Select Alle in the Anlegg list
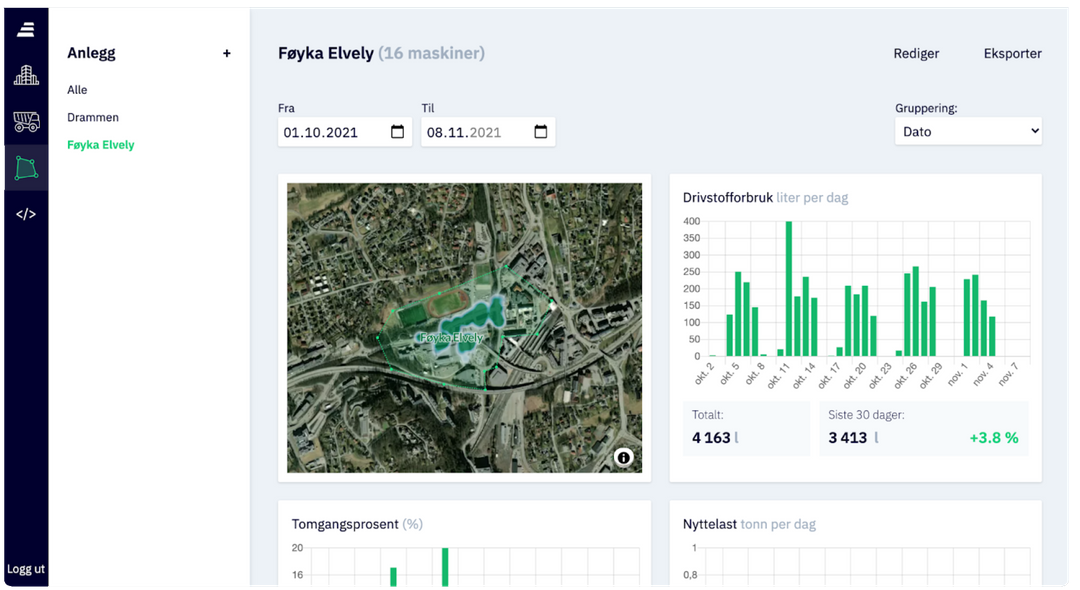 77,89
